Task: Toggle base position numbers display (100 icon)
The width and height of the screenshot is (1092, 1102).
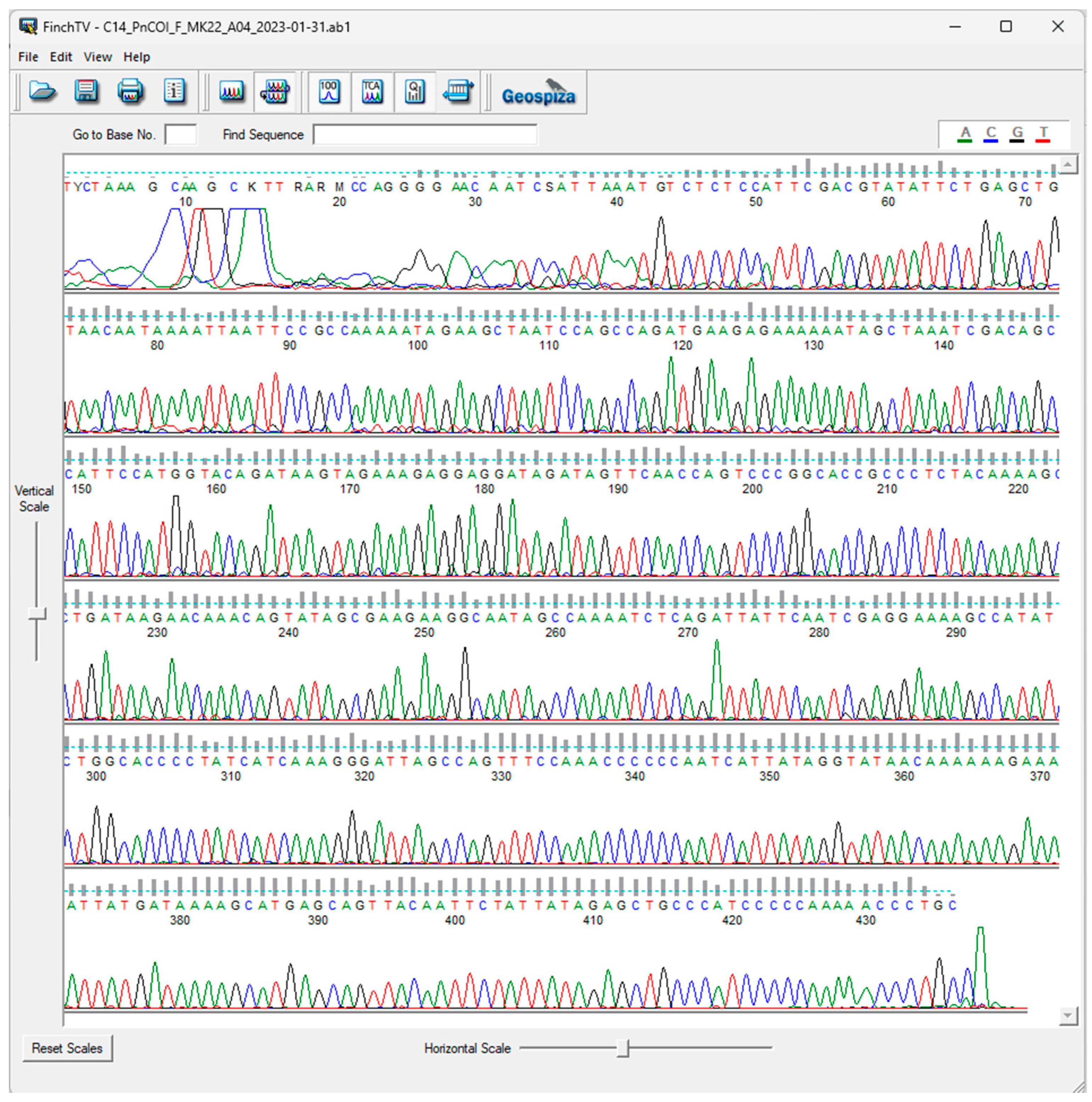Action: click(x=329, y=91)
